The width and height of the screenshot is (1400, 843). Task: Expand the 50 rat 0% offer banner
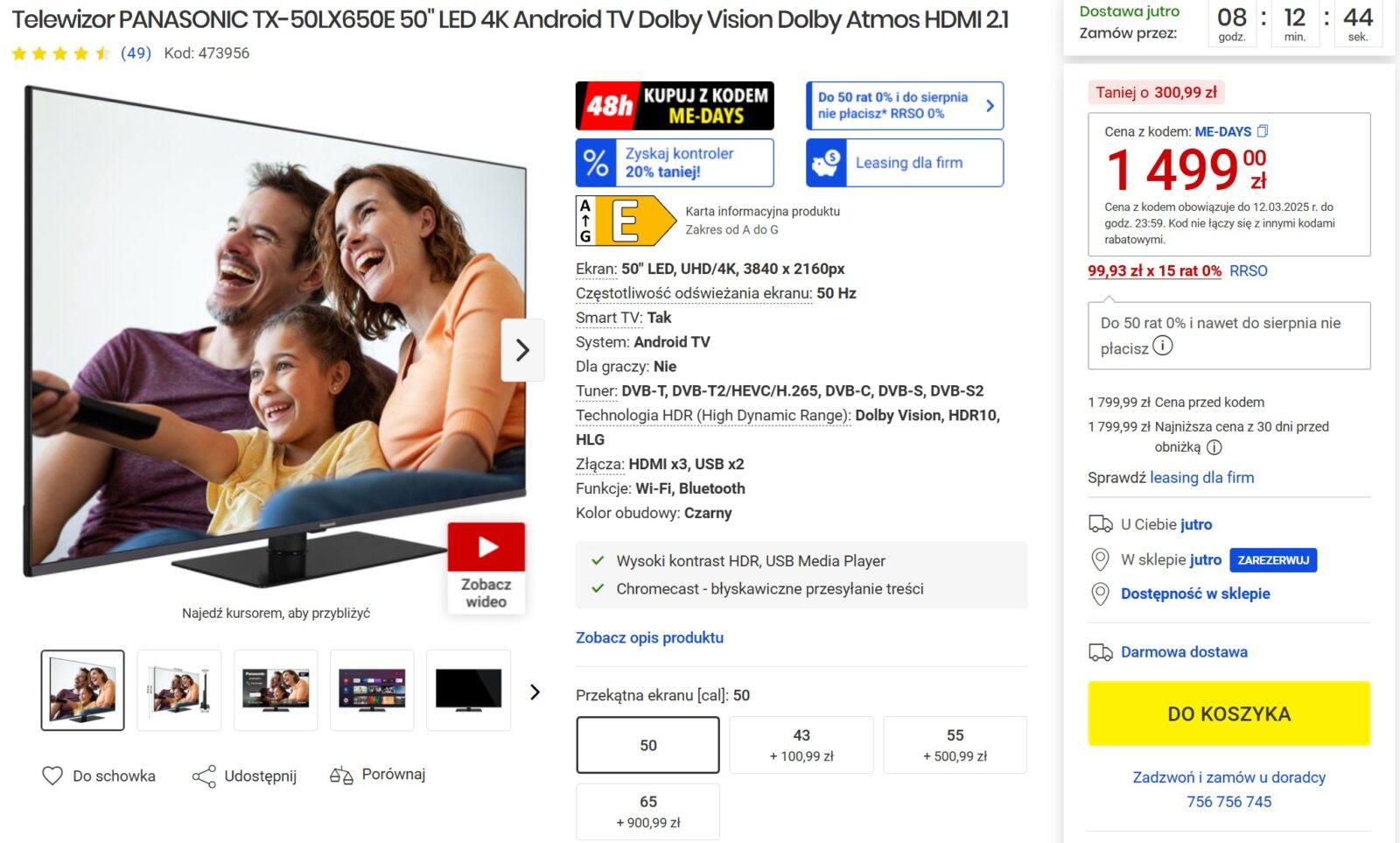904,105
